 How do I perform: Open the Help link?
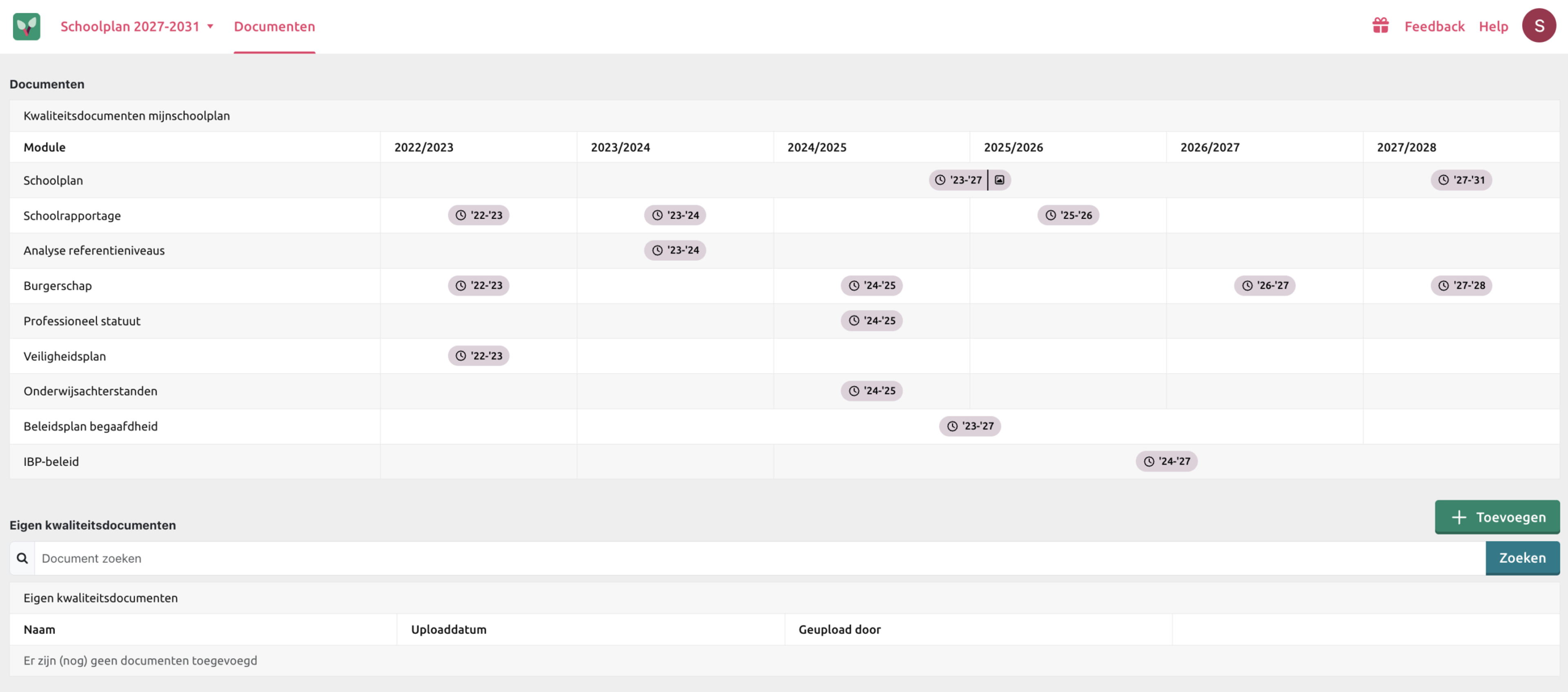click(x=1493, y=26)
